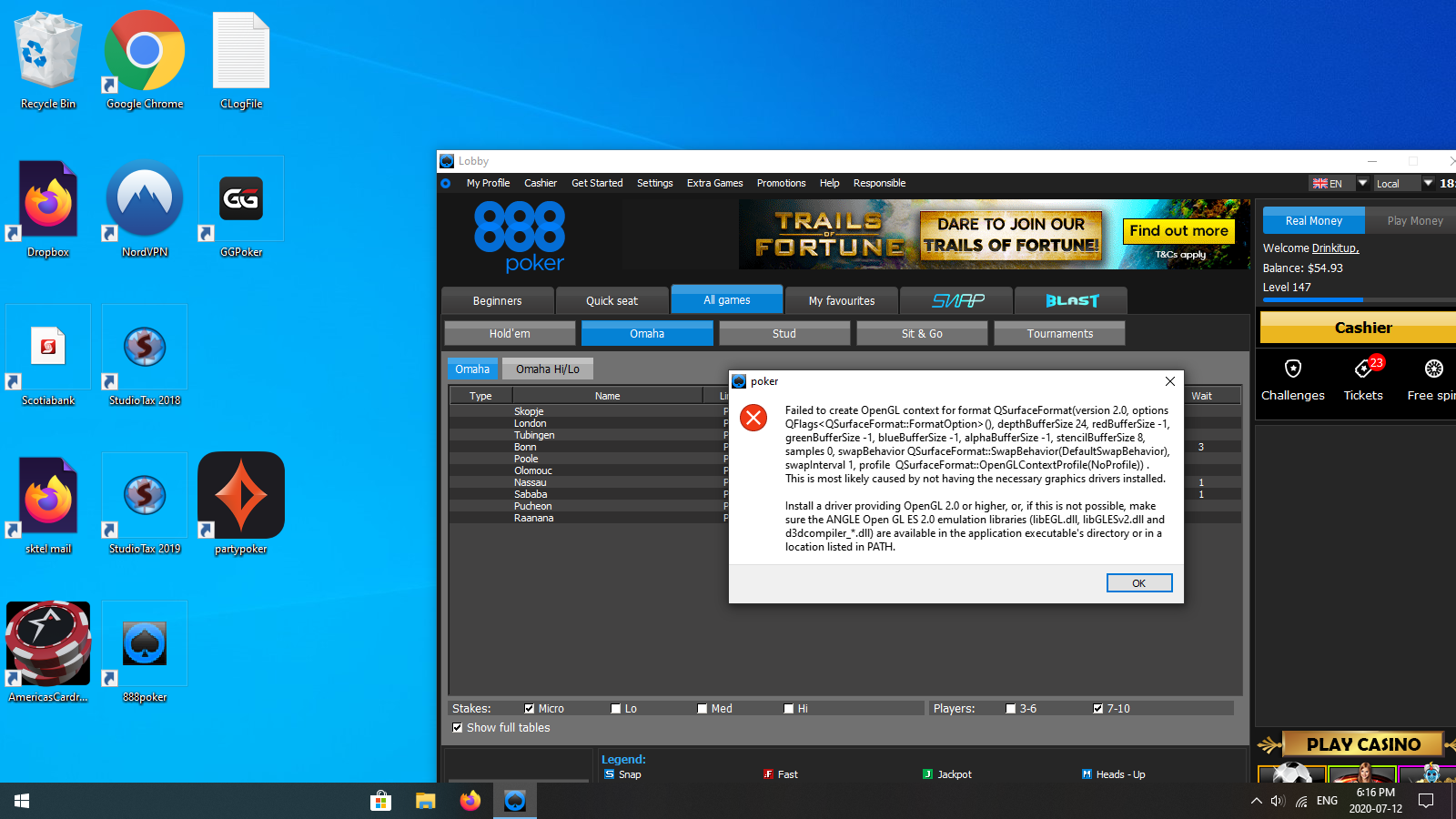Uncheck Show full tables
Screen dimensions: 1456x819
(458, 728)
